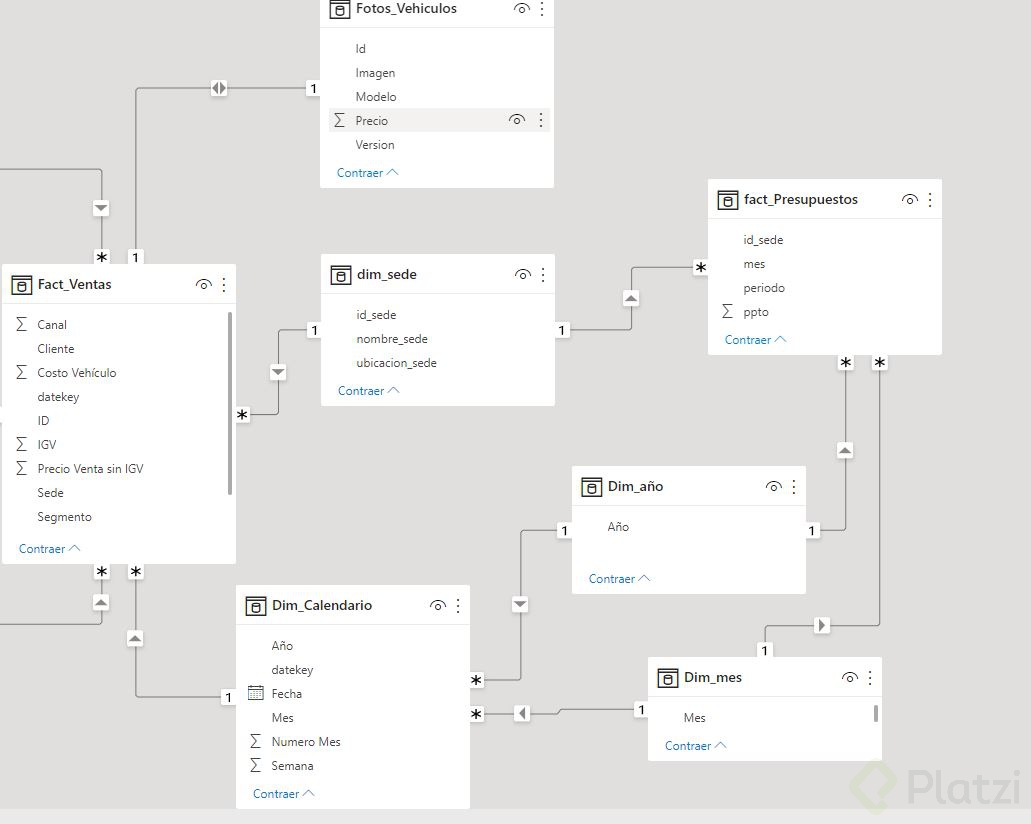Click the Contraer link in Dim_Calendario
Image resolution: width=1031 pixels, height=824 pixels.
pyautogui.click(x=283, y=794)
